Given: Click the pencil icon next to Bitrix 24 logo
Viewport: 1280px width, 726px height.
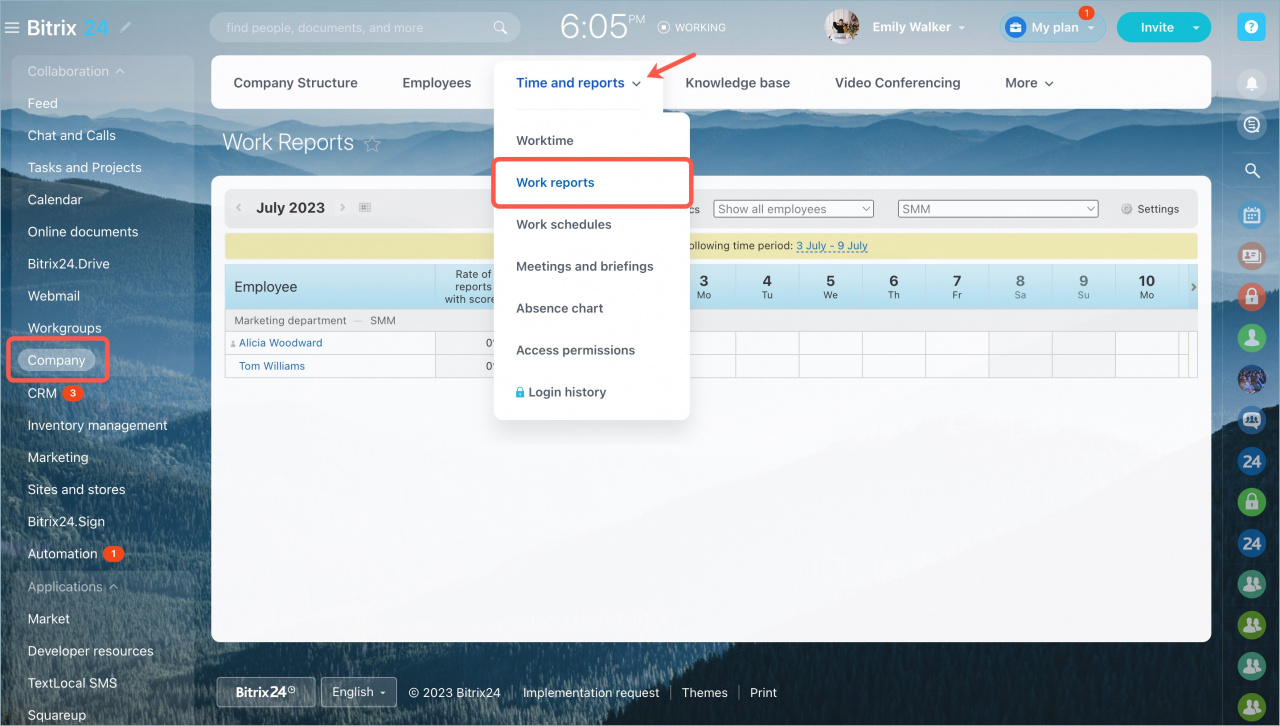Looking at the screenshot, I should pyautogui.click(x=125, y=28).
